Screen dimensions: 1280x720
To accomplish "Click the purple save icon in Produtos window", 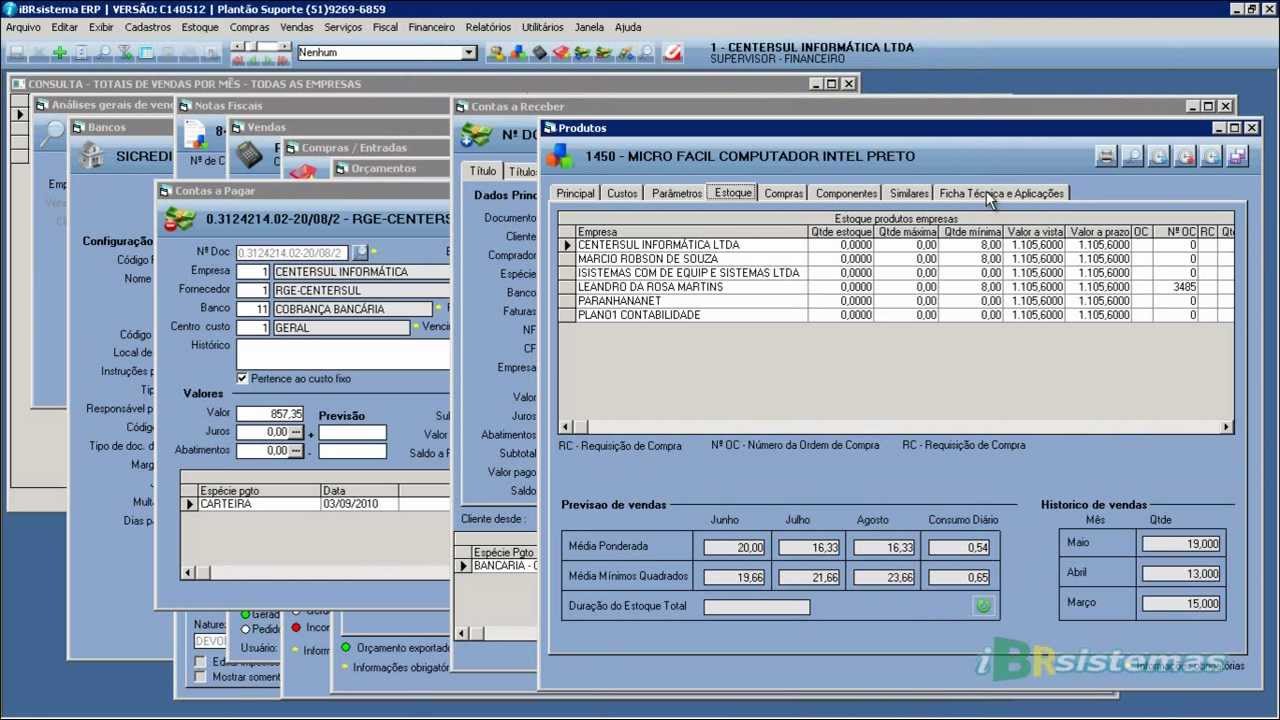I will pos(1237,156).
